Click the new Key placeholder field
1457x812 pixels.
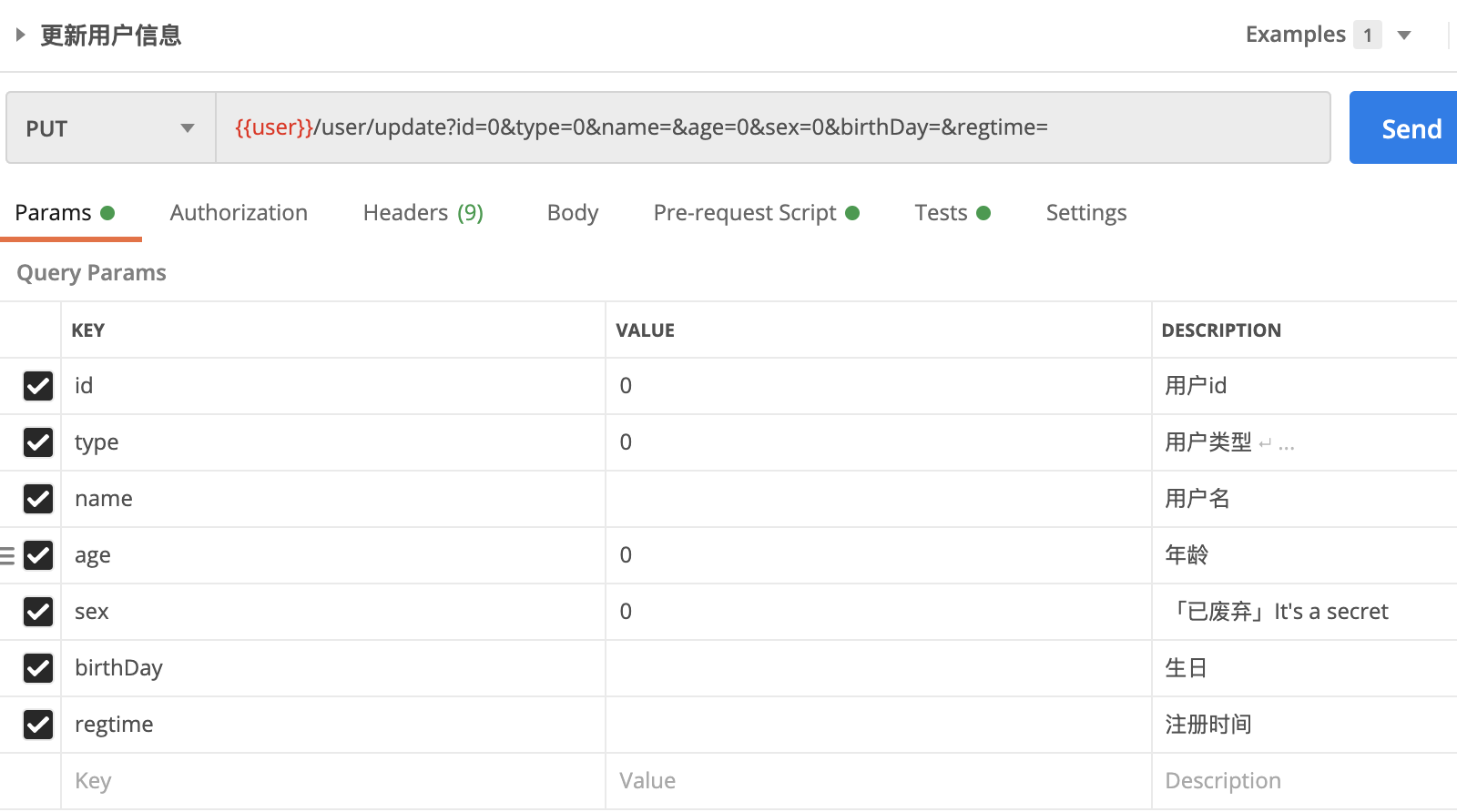(x=333, y=781)
